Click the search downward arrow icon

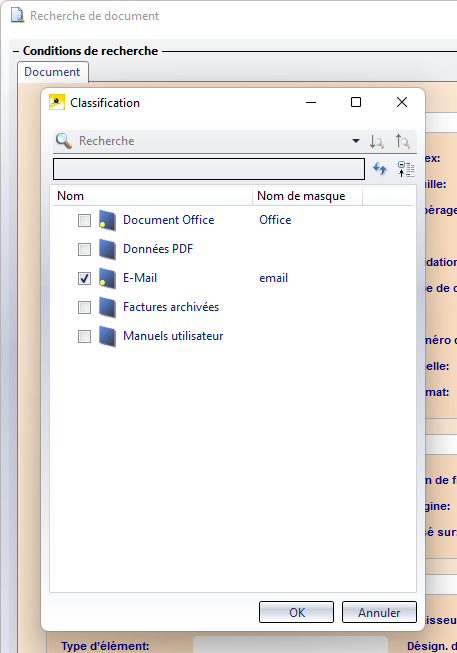377,142
